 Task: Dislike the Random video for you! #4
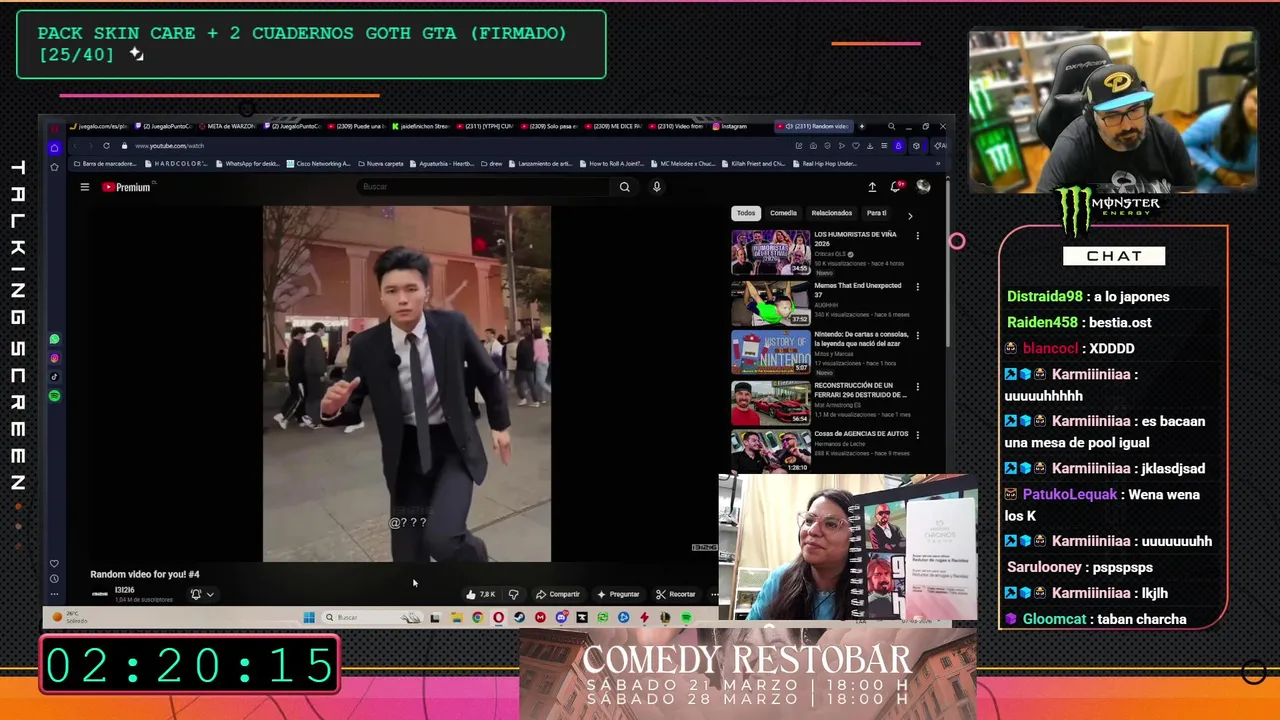coord(514,594)
